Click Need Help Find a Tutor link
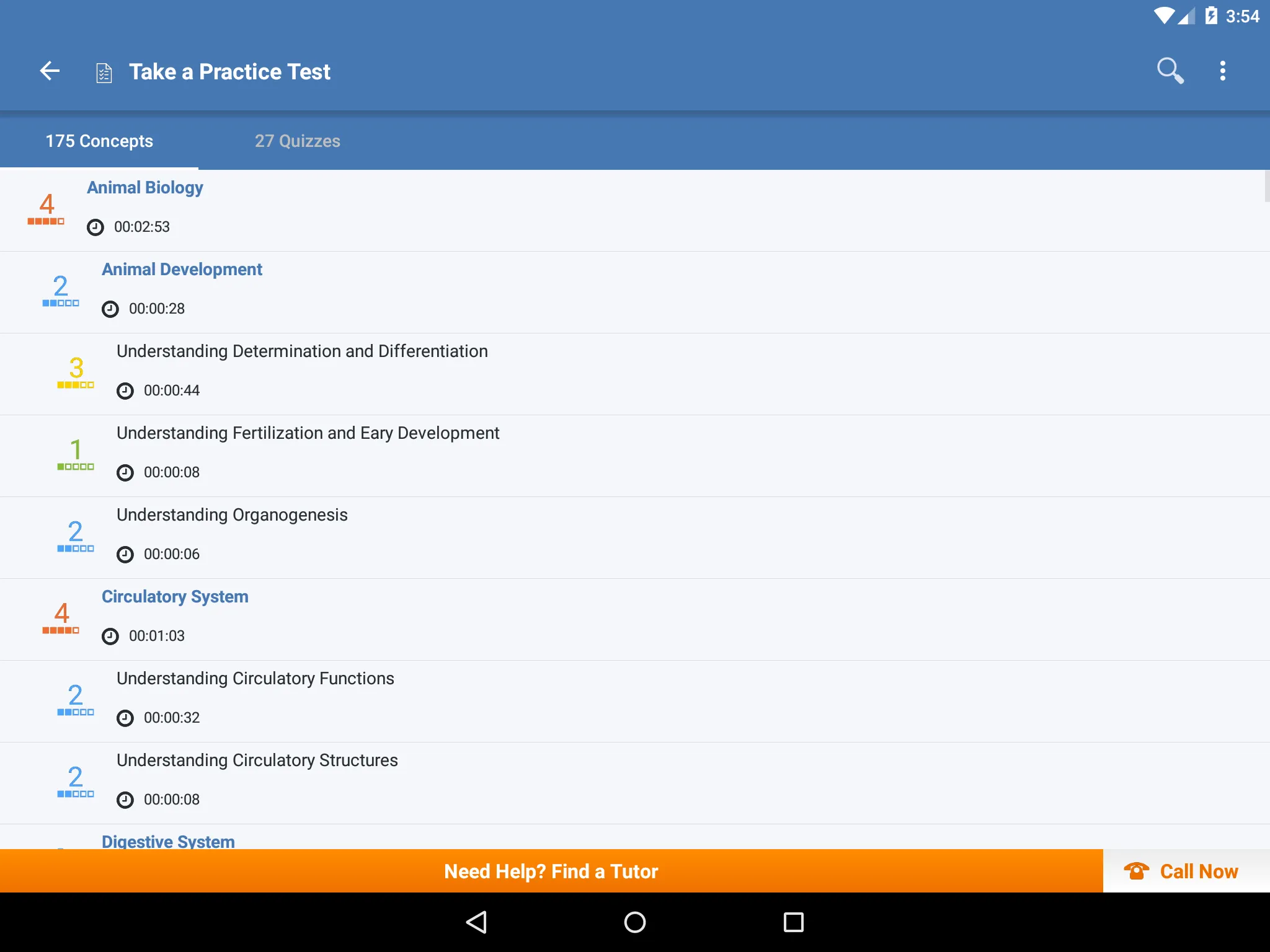The image size is (1270, 952). (551, 870)
